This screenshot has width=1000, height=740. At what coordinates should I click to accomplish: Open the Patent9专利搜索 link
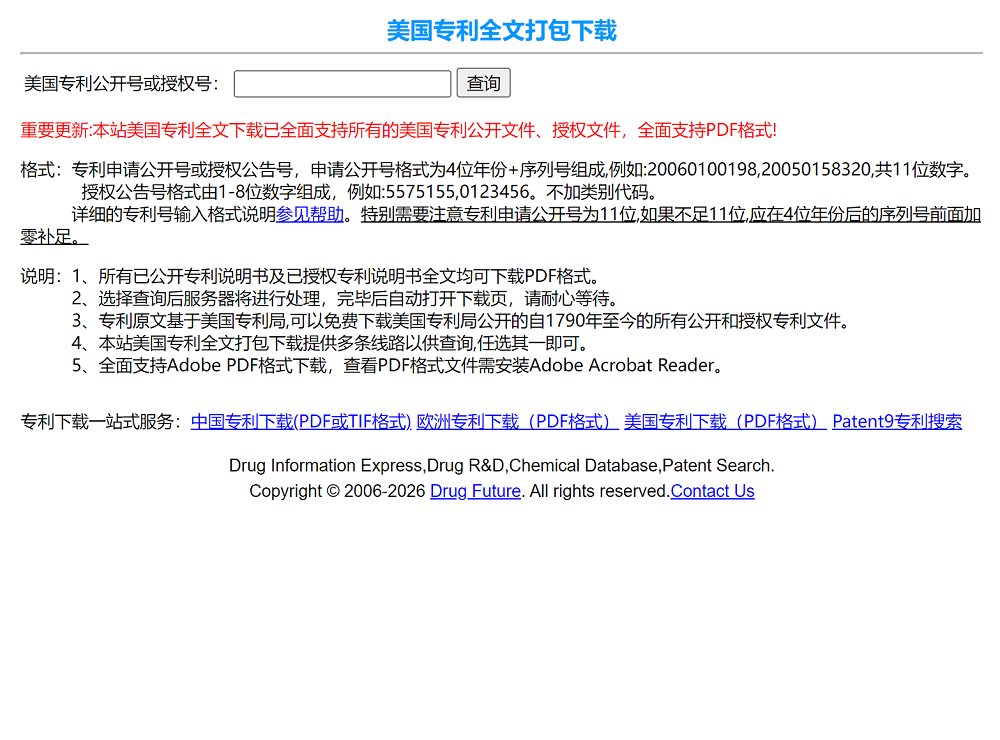coord(896,422)
